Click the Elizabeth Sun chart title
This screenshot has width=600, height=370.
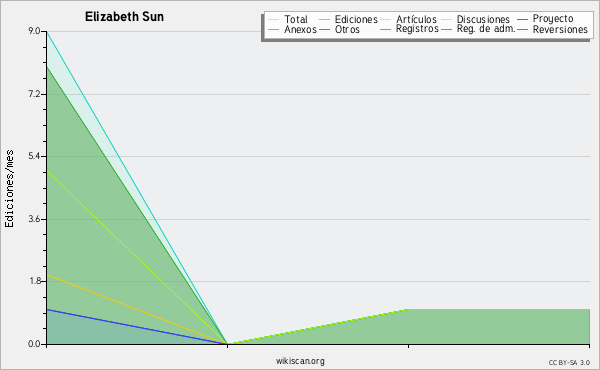124,17
